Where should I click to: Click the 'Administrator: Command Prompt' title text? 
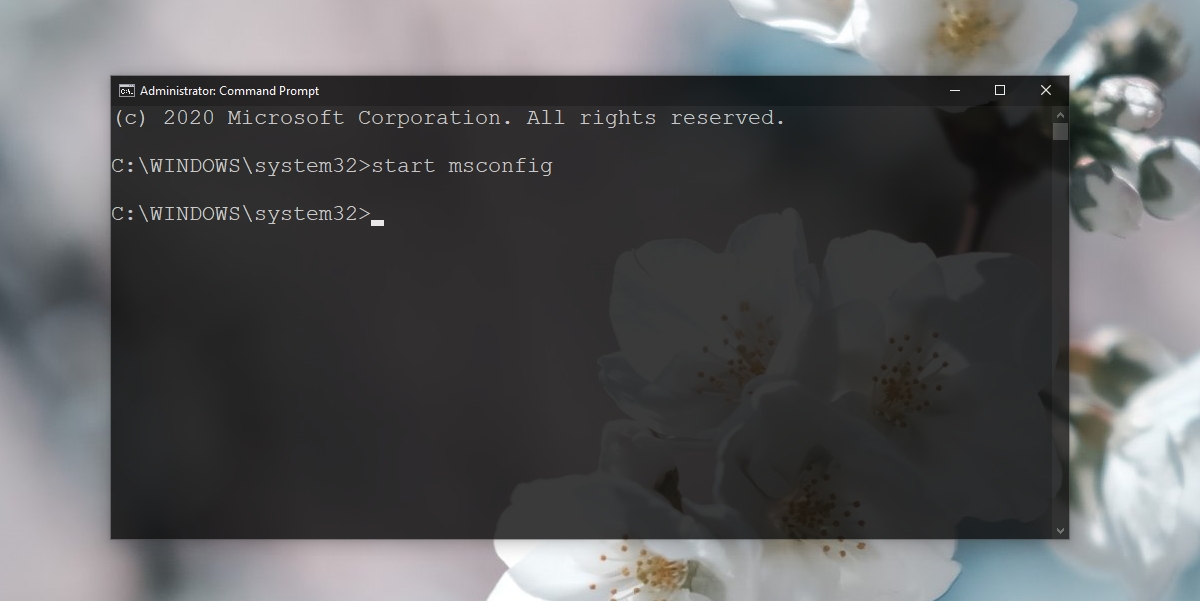point(229,91)
